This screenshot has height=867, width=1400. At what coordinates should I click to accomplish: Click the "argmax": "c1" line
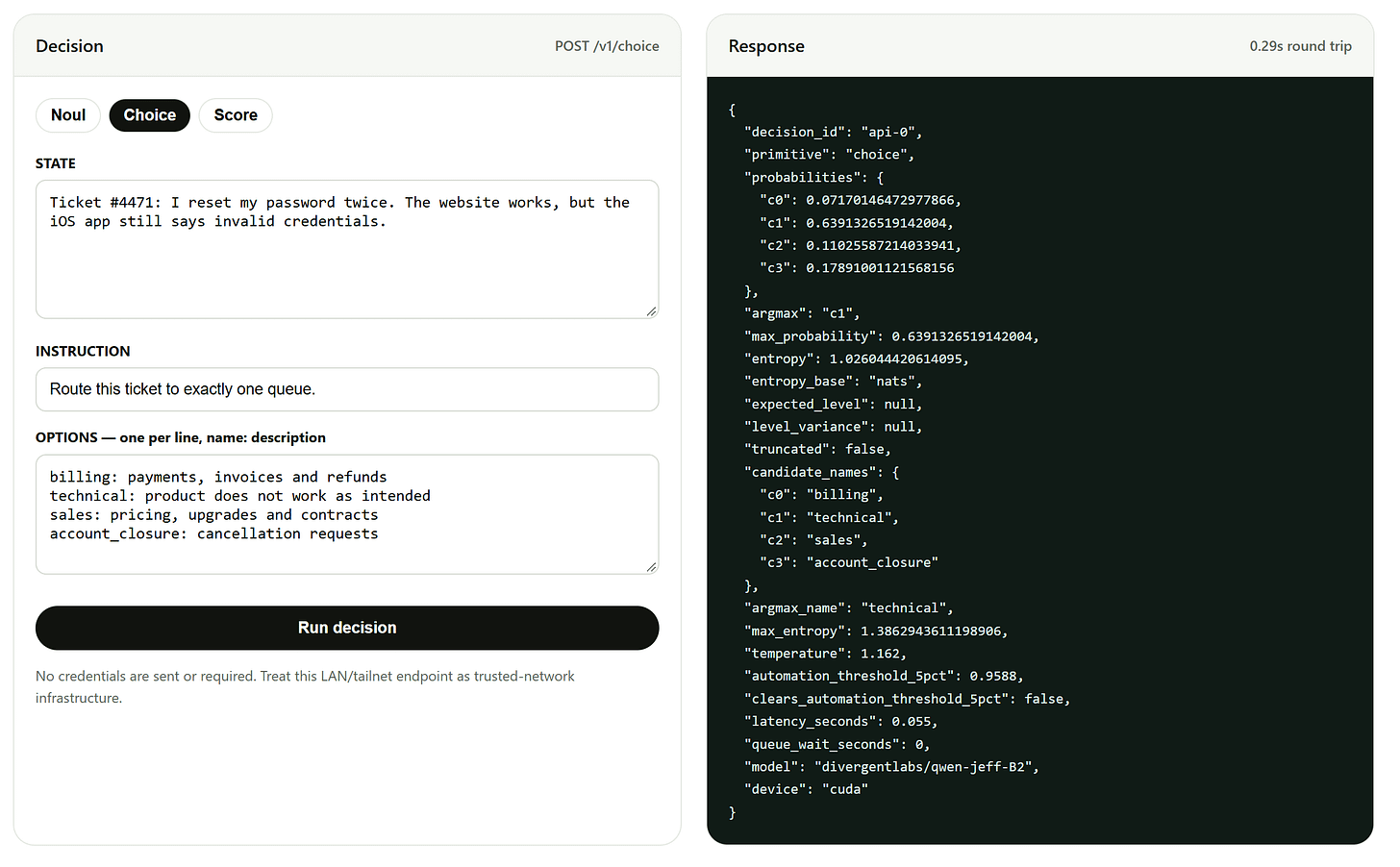pos(802,313)
